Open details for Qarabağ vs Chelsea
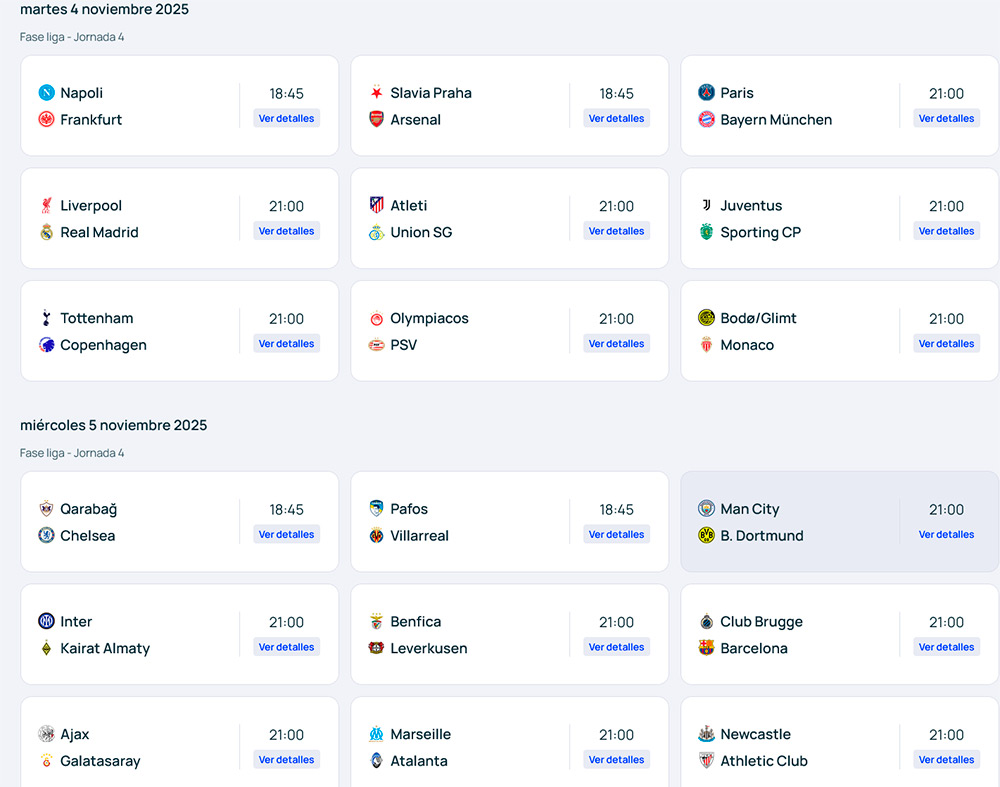Screen dimensions: 1000x787 point(286,534)
